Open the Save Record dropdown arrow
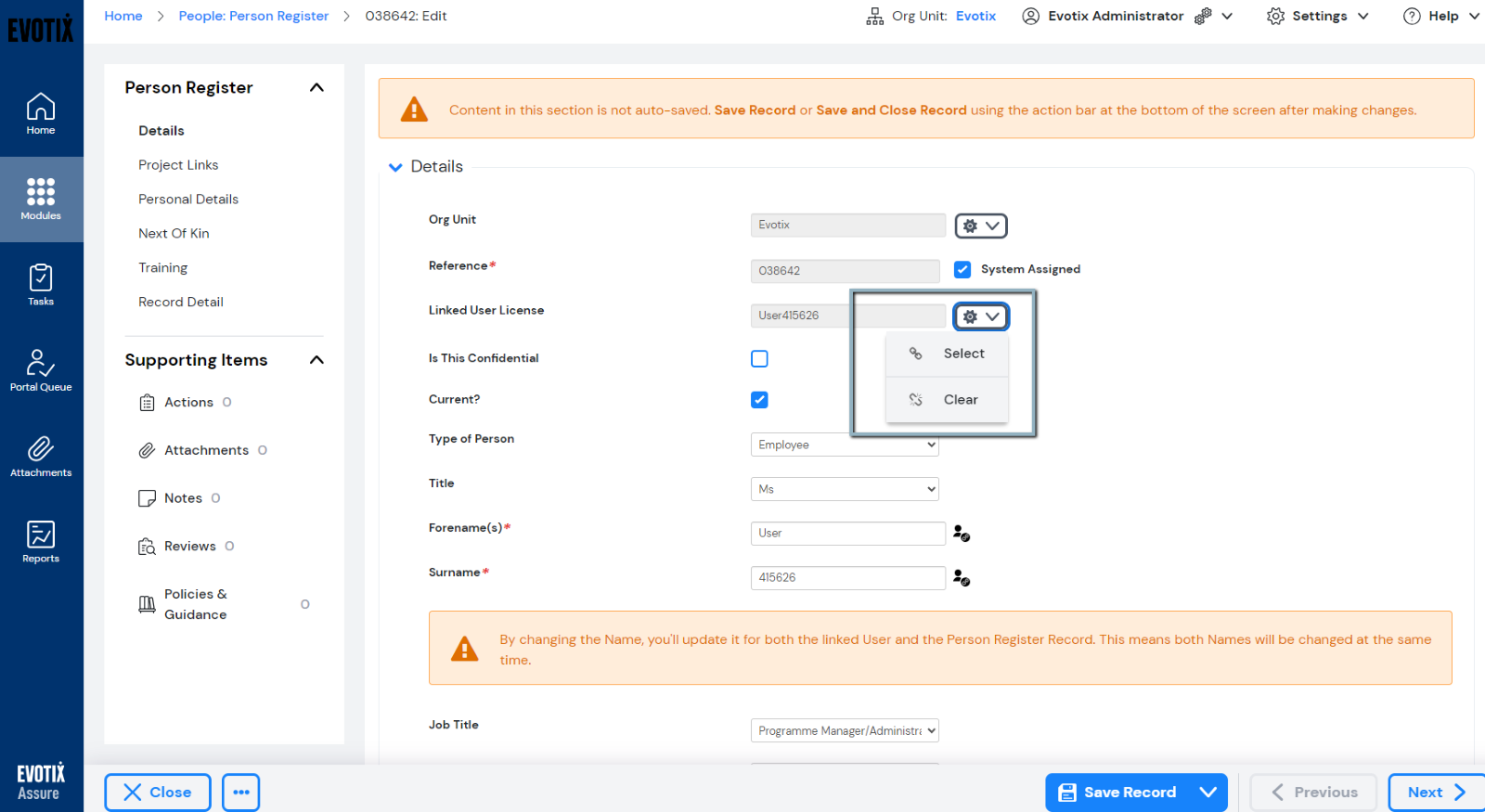This screenshot has height=812, width=1485. click(1207, 793)
